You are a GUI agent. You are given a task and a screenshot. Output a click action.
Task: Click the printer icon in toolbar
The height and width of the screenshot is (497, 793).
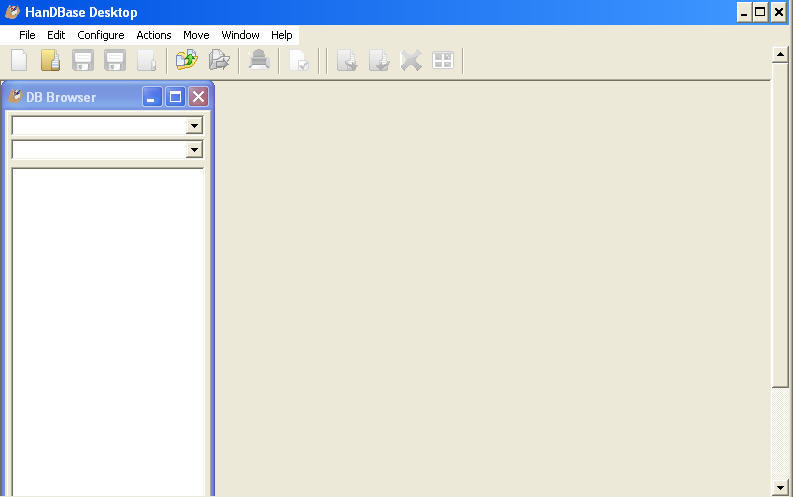(x=259, y=60)
